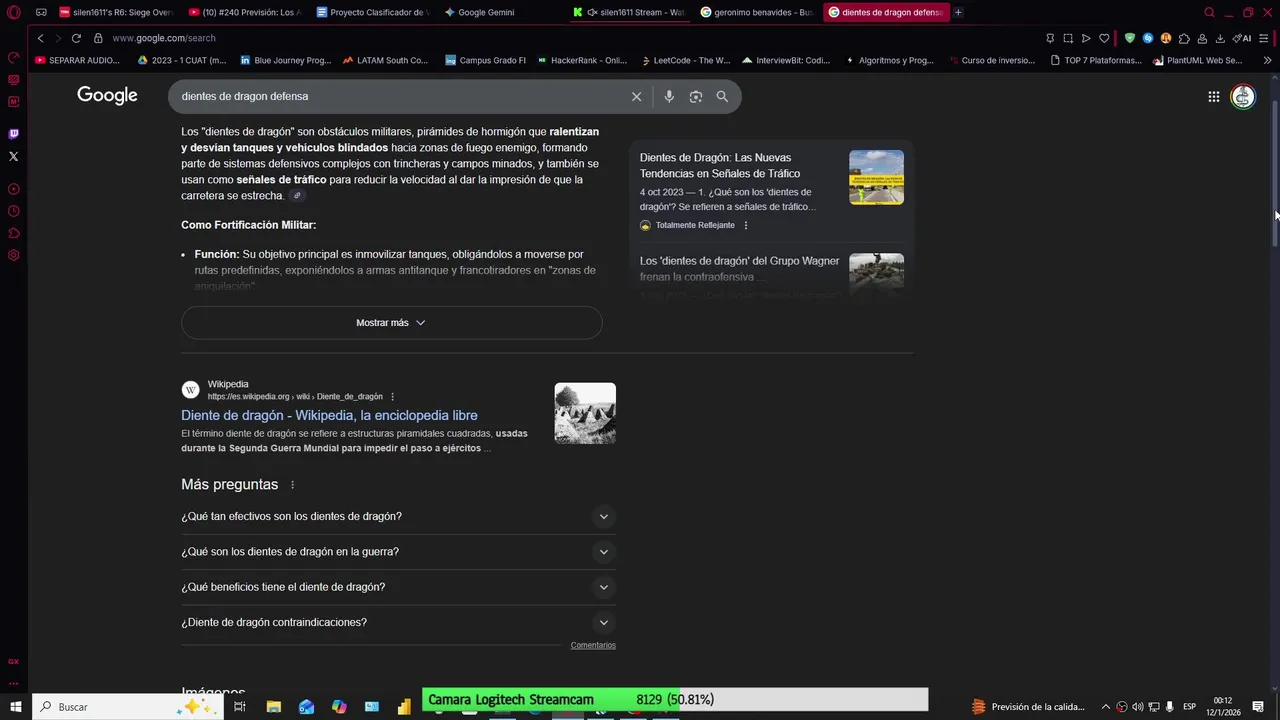Open File Explorer from taskbar
1280x720 pixels.
(273, 707)
